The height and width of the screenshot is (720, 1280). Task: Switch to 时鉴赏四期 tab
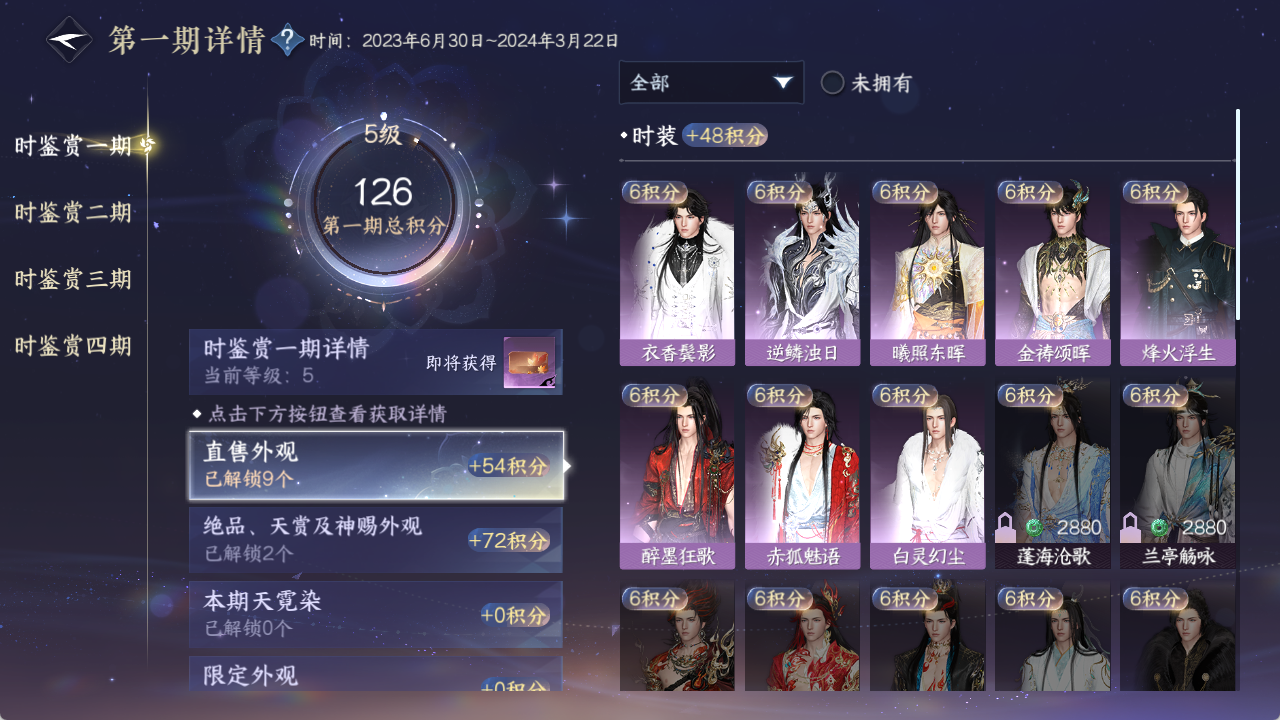tap(73, 346)
